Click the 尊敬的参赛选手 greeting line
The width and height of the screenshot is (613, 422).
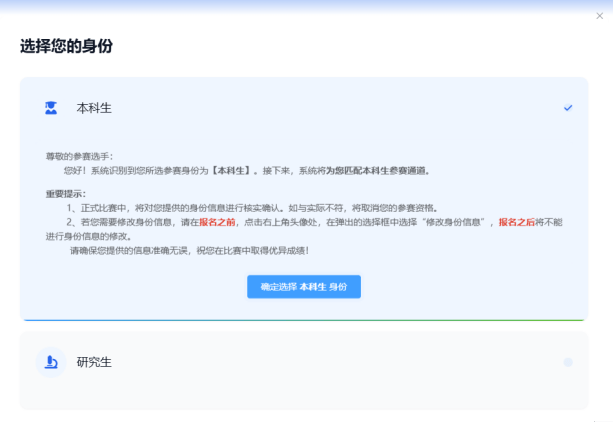point(80,157)
